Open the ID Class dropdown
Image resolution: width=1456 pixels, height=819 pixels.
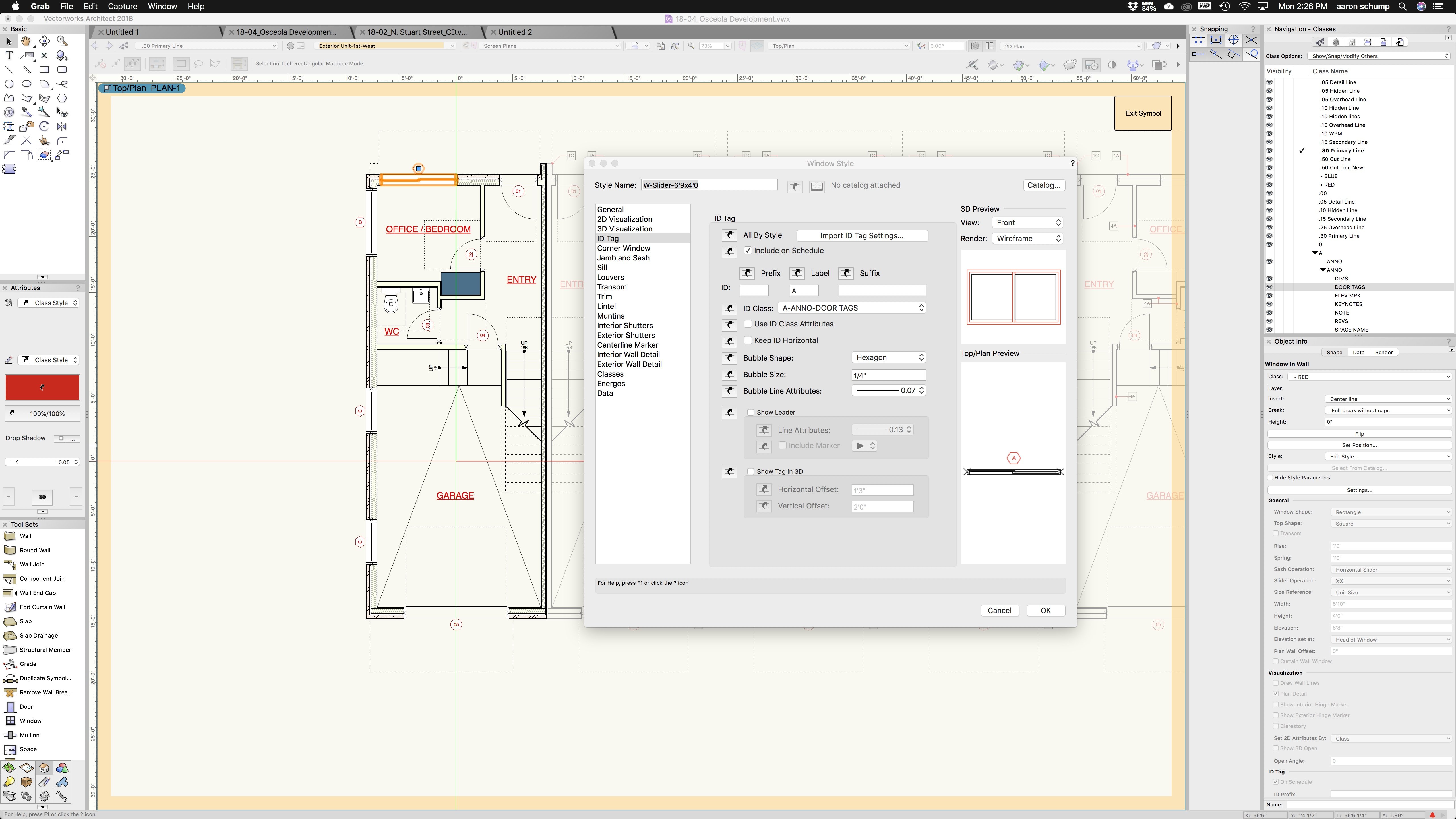(852, 308)
